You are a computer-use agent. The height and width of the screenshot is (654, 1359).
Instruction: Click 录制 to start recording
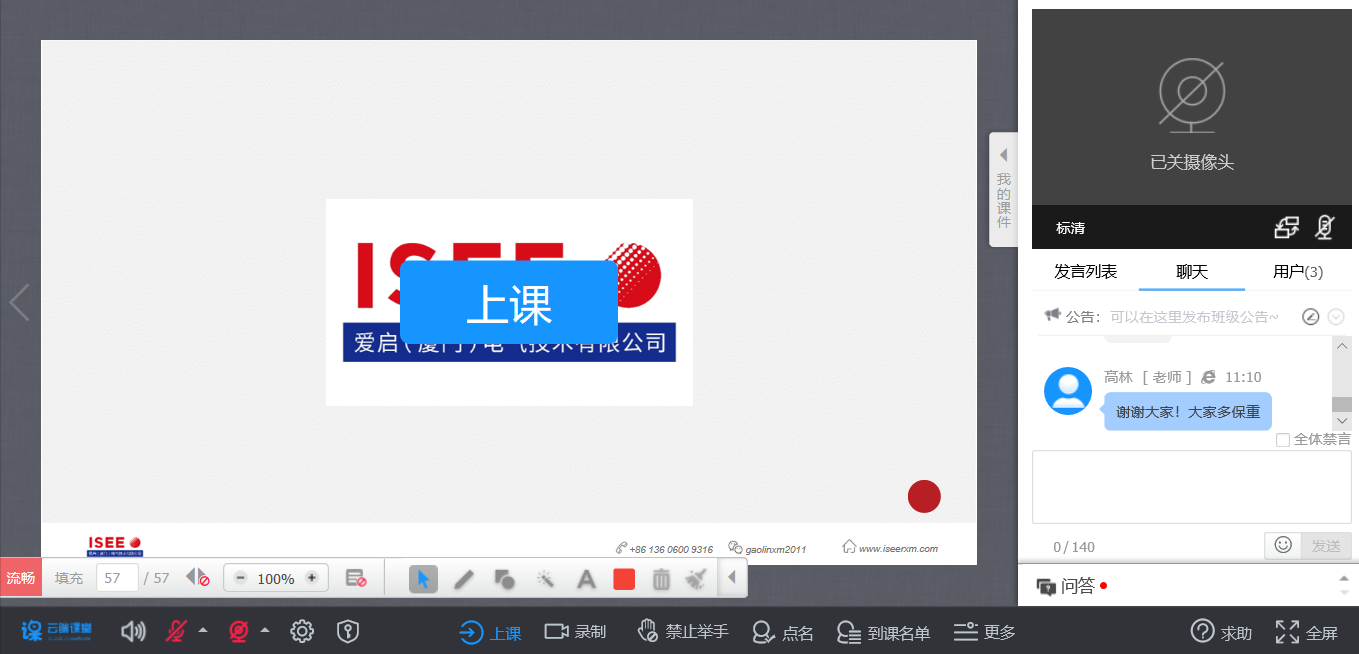pos(576,632)
